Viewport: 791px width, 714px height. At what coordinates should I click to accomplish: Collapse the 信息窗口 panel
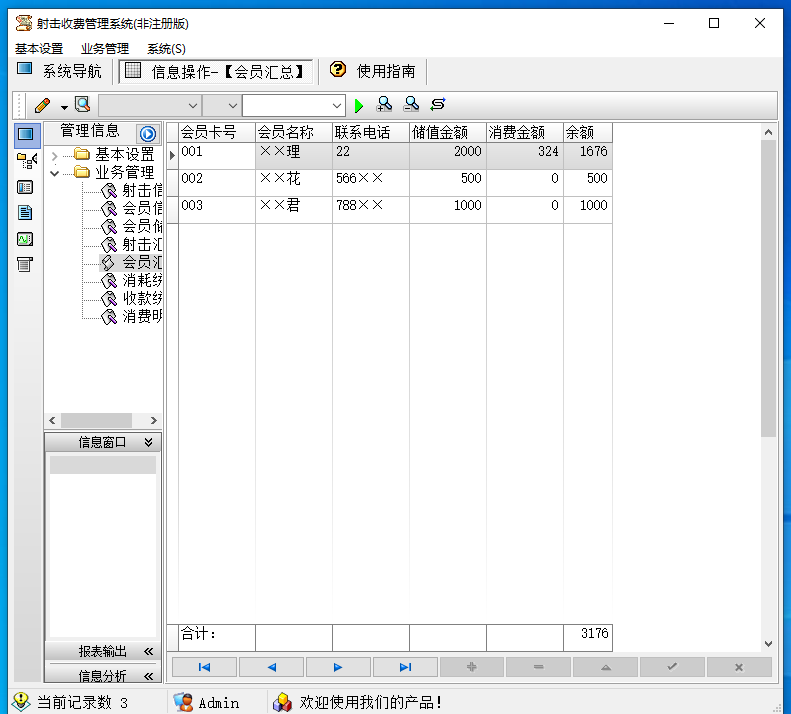point(148,442)
